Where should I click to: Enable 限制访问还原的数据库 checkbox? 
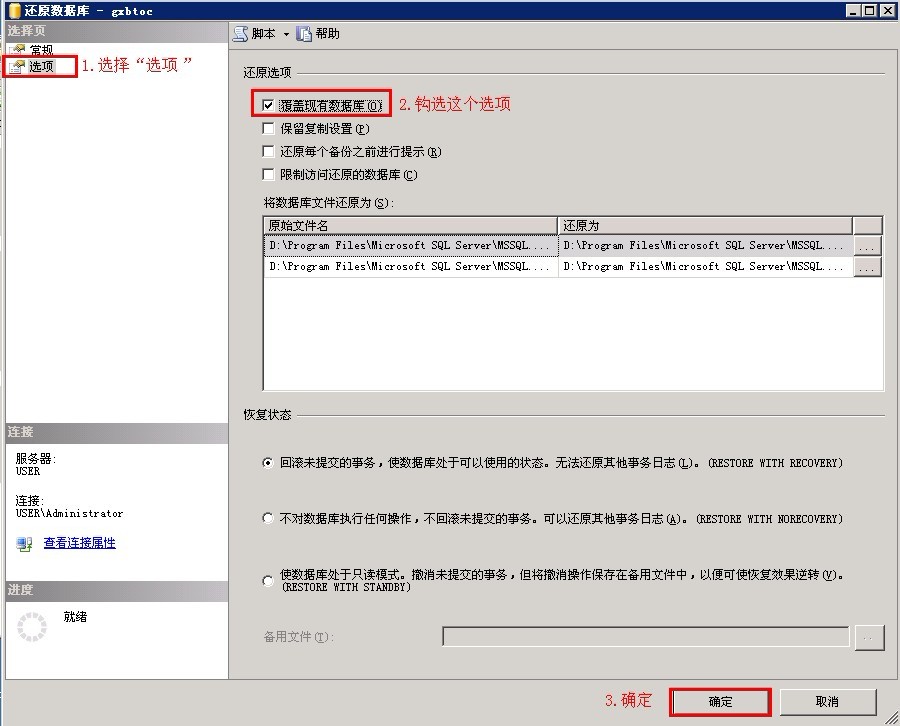tap(267, 174)
